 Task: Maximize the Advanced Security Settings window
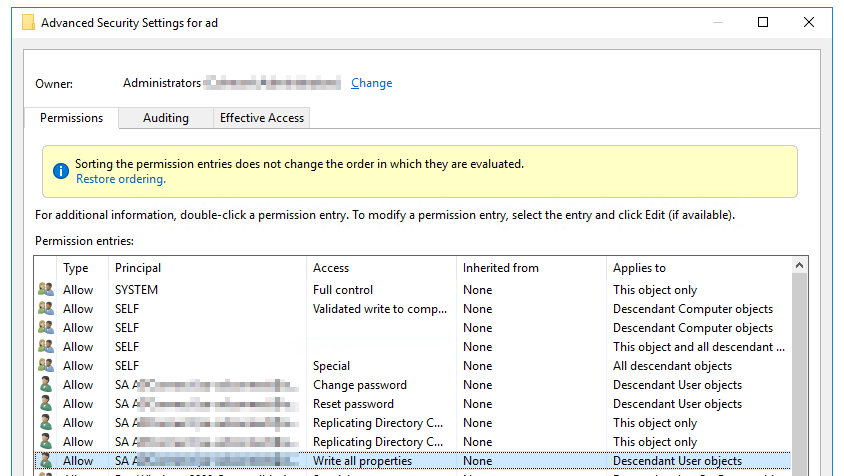tap(763, 22)
